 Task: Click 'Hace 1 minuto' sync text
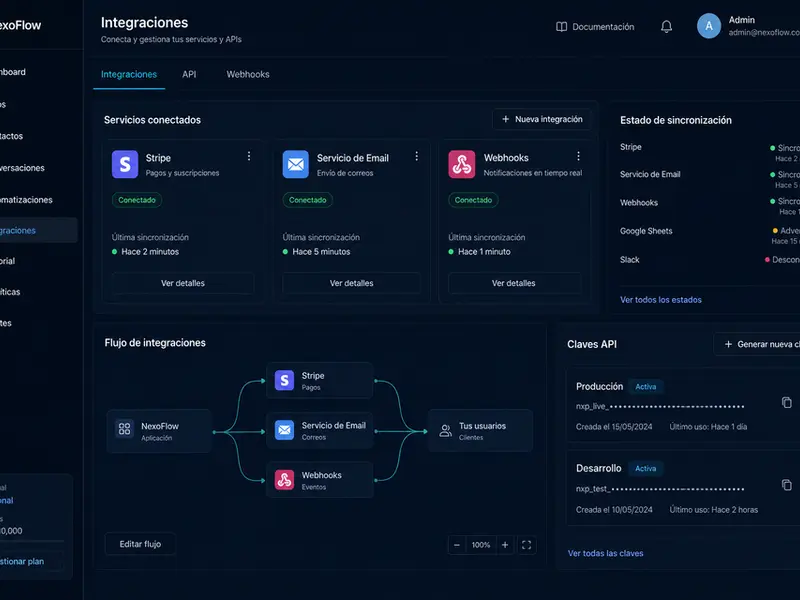coord(484,252)
